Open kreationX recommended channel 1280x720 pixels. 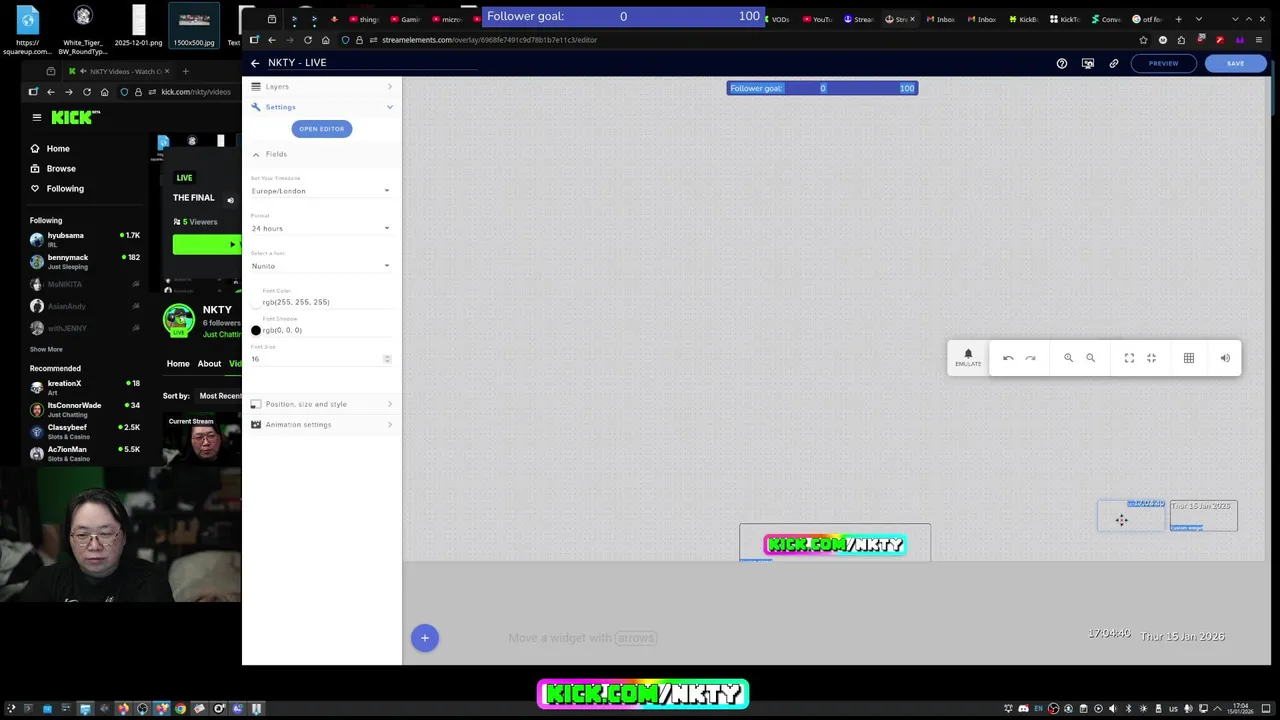coord(85,387)
